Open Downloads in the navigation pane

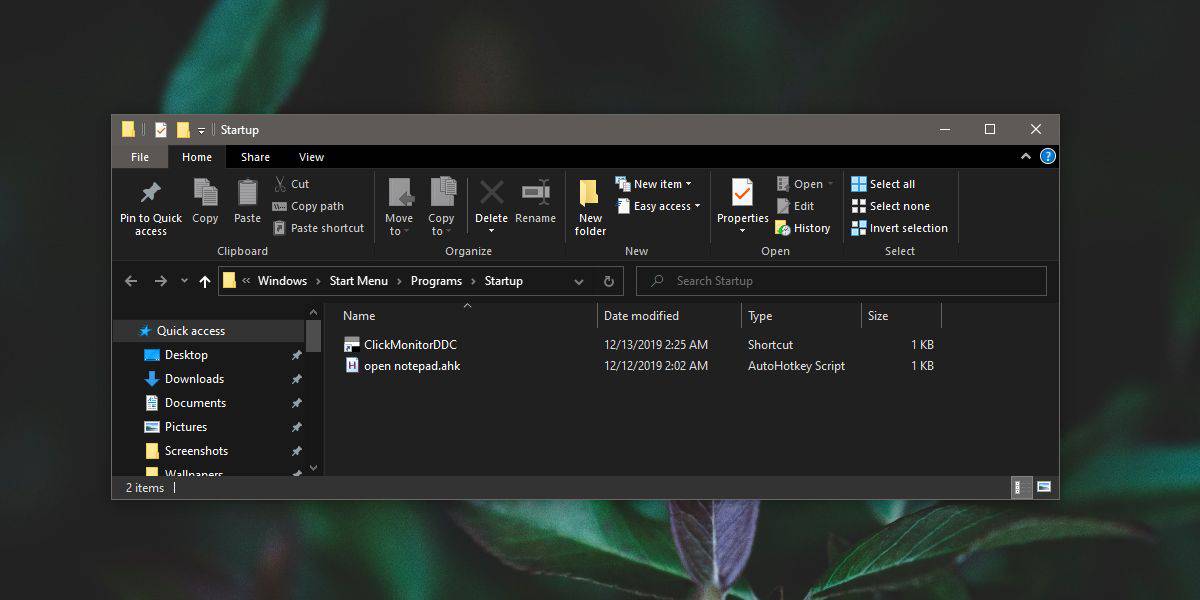point(194,379)
